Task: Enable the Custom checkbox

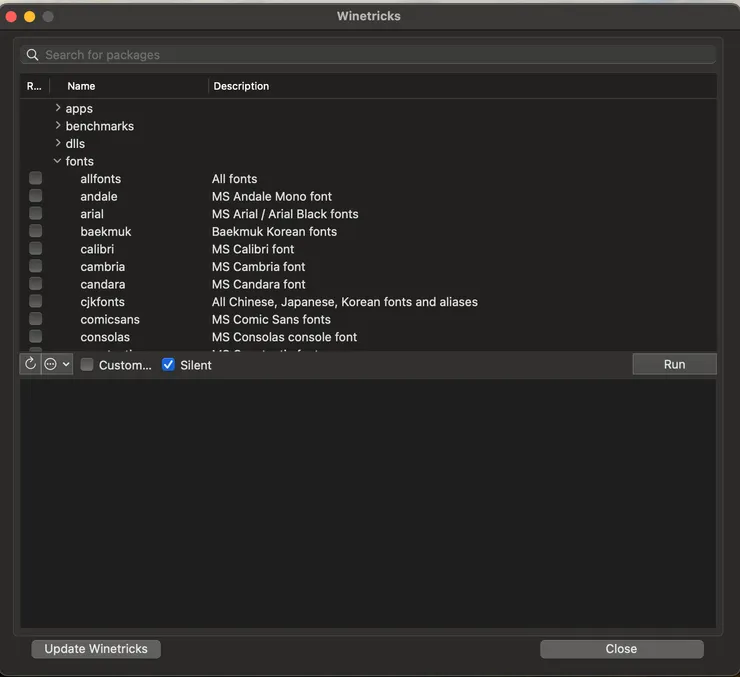Action: [87, 364]
